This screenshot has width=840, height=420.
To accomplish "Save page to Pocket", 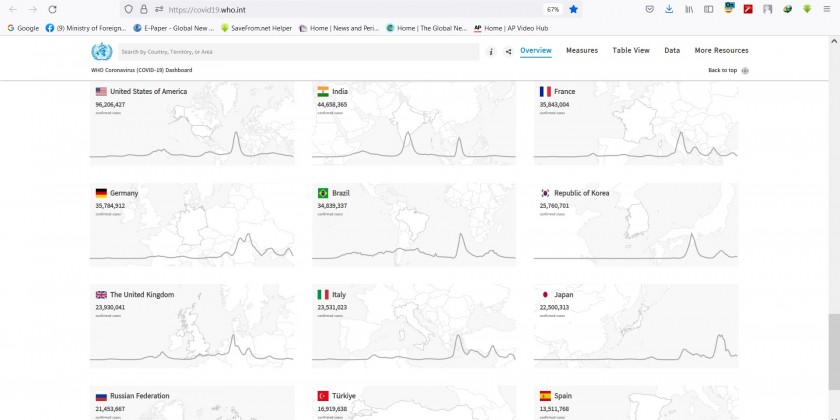I will (x=649, y=9).
